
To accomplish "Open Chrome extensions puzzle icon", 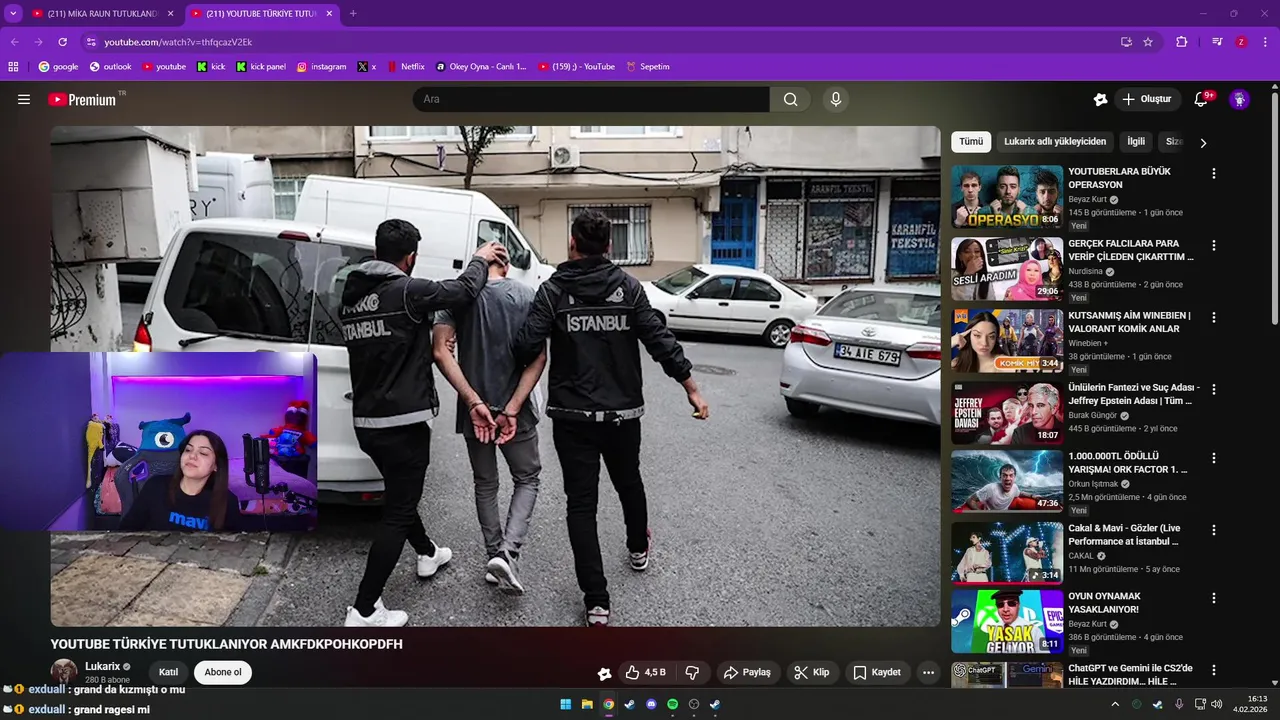I will pos(1182,42).
